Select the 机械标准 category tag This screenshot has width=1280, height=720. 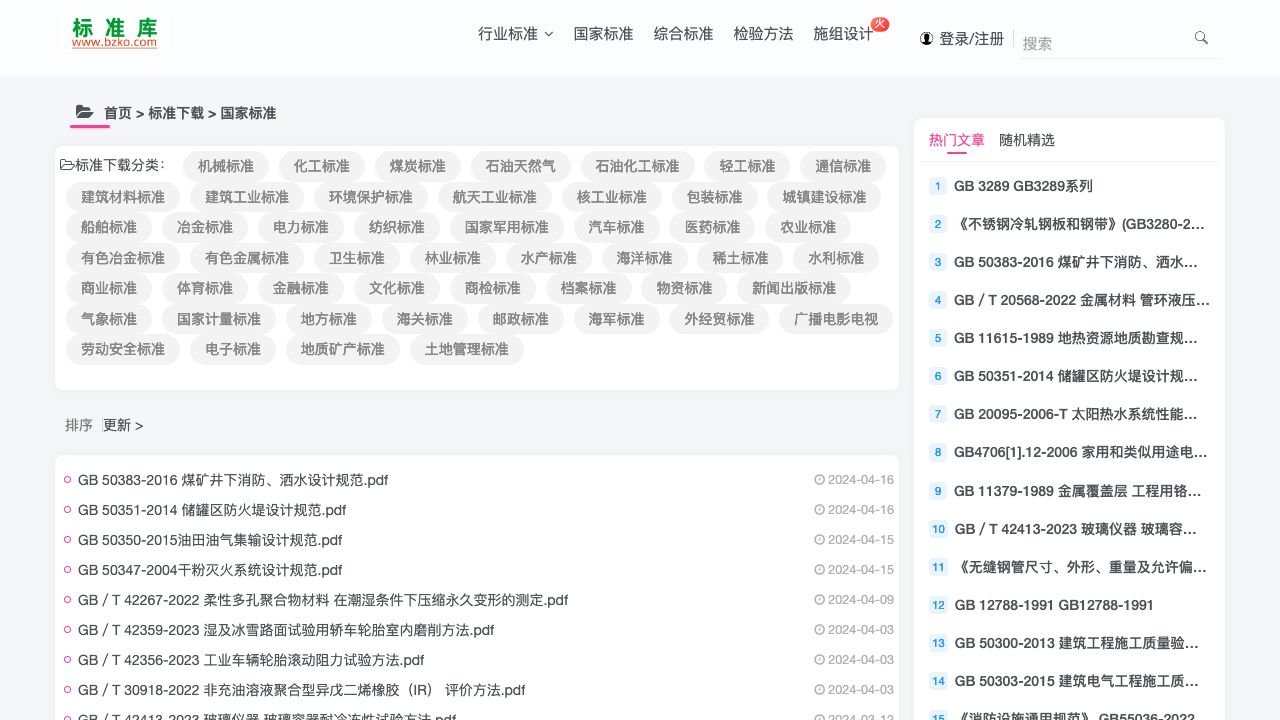[226, 166]
